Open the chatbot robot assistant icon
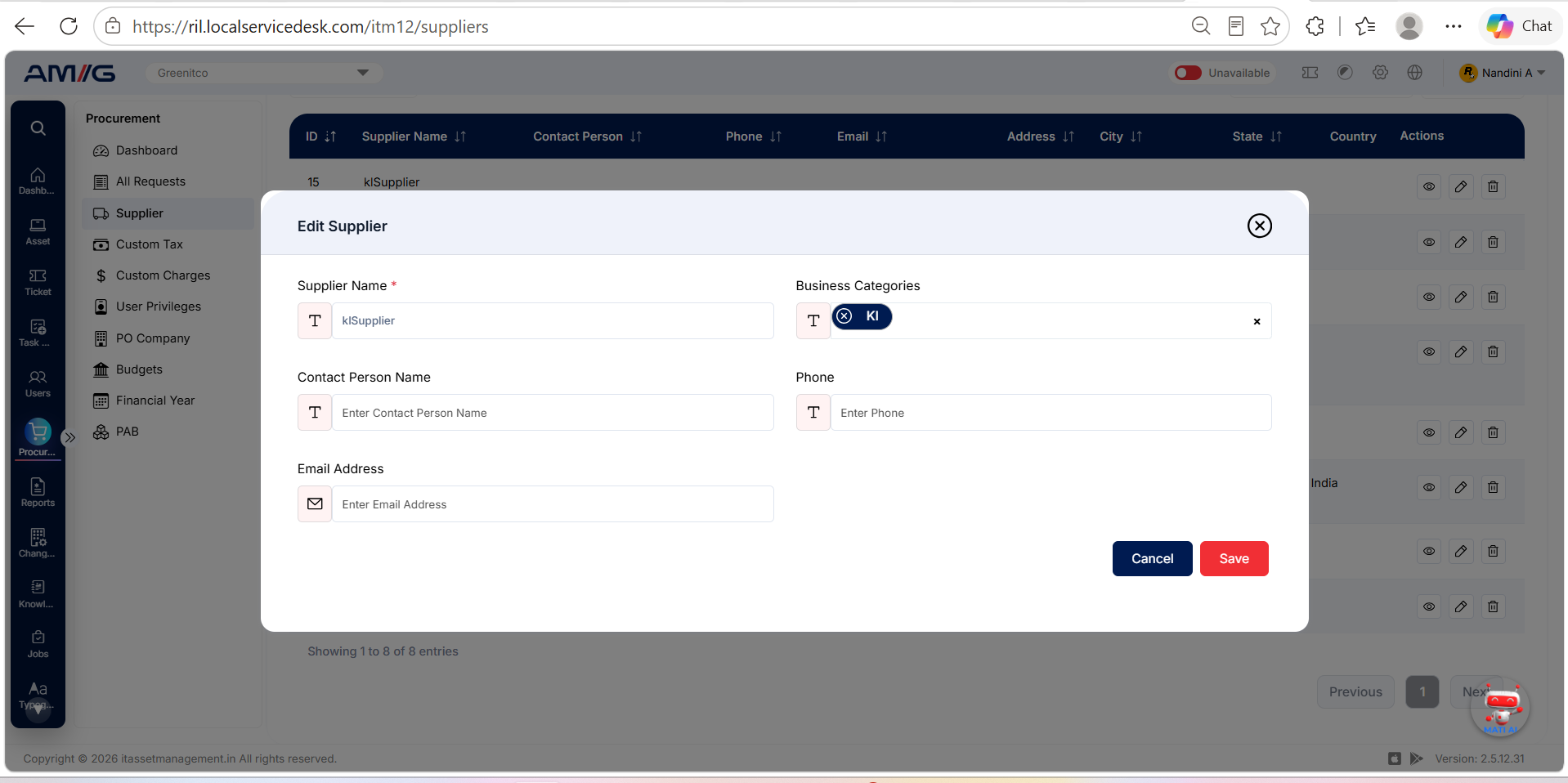Screen dimensions: 1568x783 [1501, 707]
